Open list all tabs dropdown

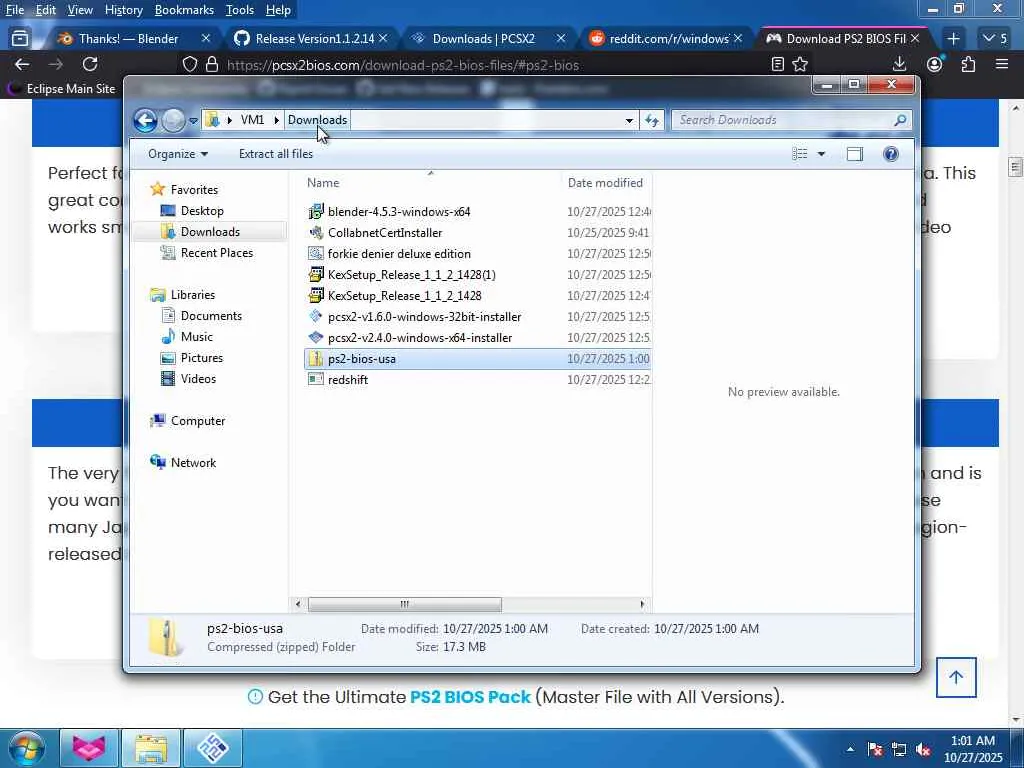[995, 39]
